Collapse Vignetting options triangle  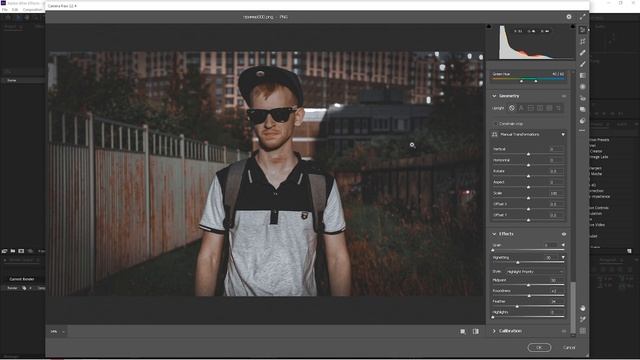563,258
